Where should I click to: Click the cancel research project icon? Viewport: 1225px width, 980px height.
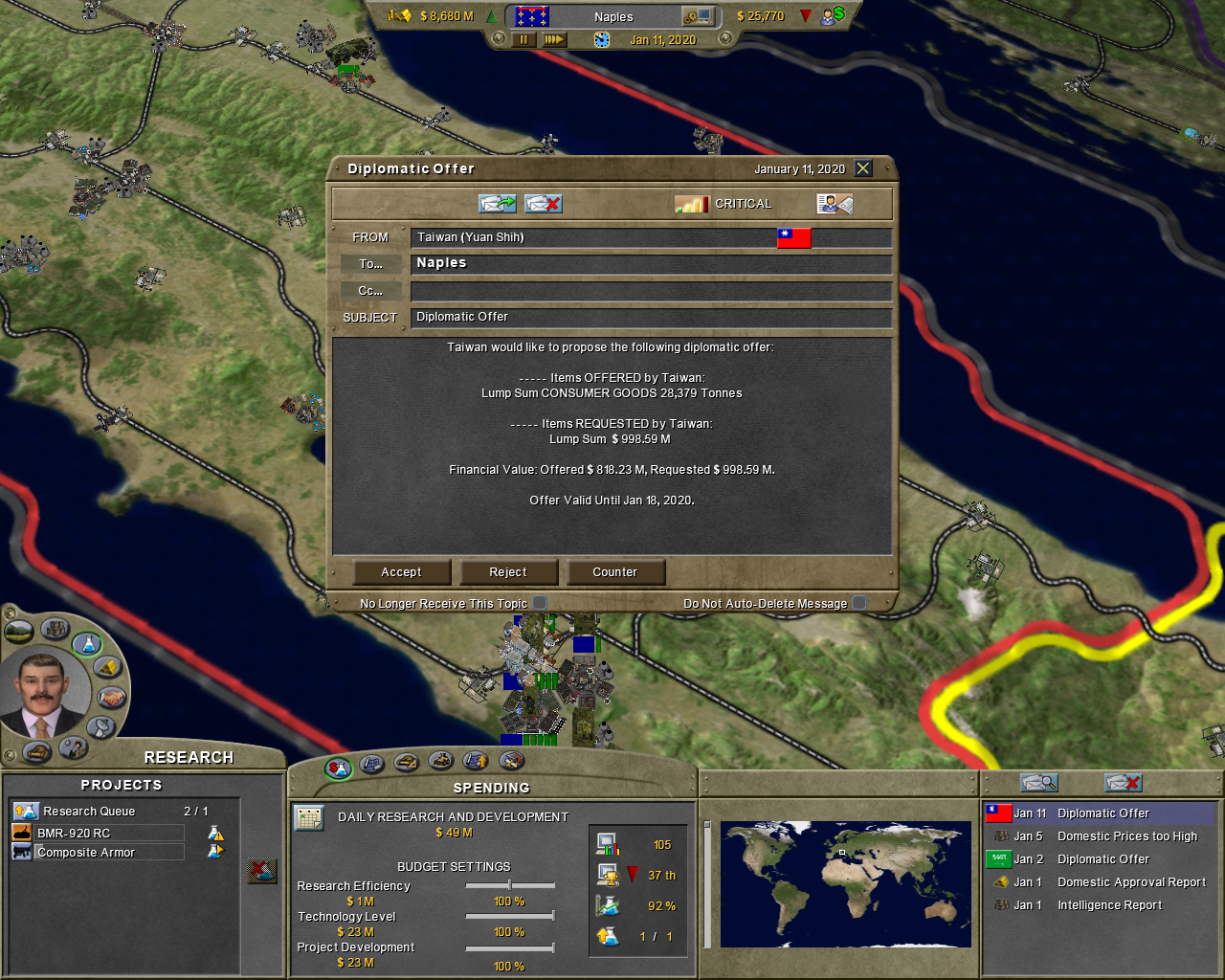(261, 871)
